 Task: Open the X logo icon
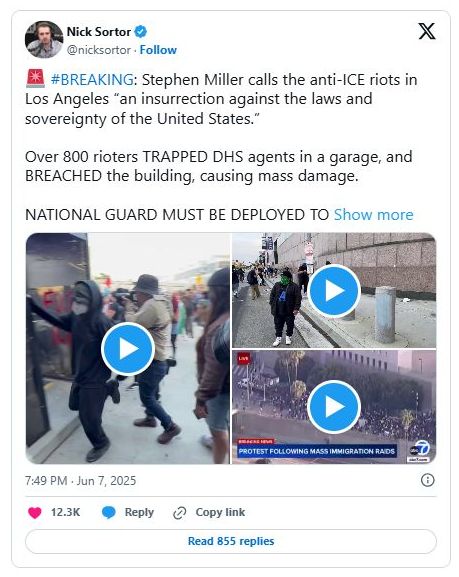click(x=427, y=31)
